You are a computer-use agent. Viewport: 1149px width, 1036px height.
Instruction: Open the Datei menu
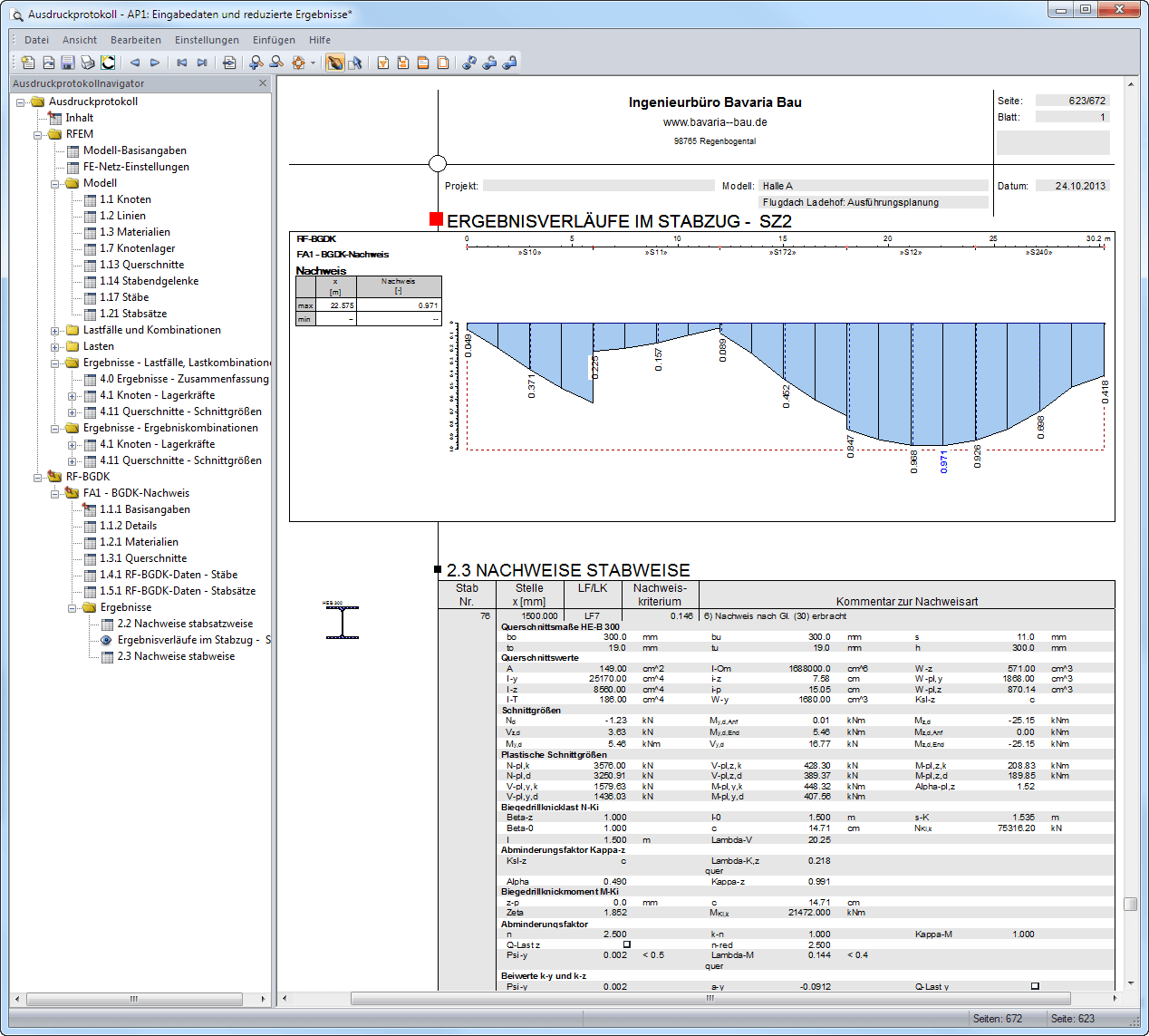pyautogui.click(x=37, y=40)
